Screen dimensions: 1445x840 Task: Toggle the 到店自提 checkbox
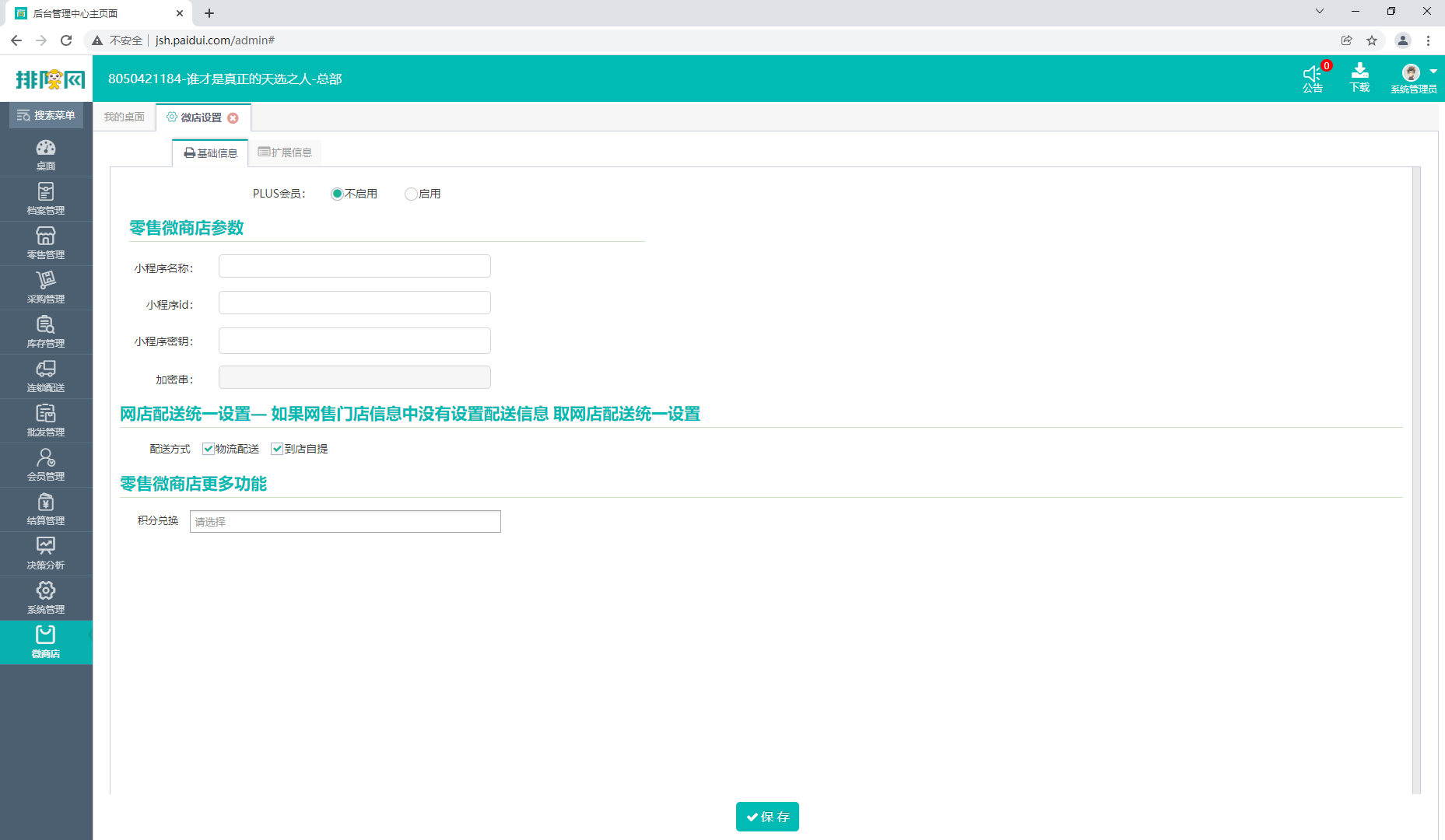click(x=276, y=449)
